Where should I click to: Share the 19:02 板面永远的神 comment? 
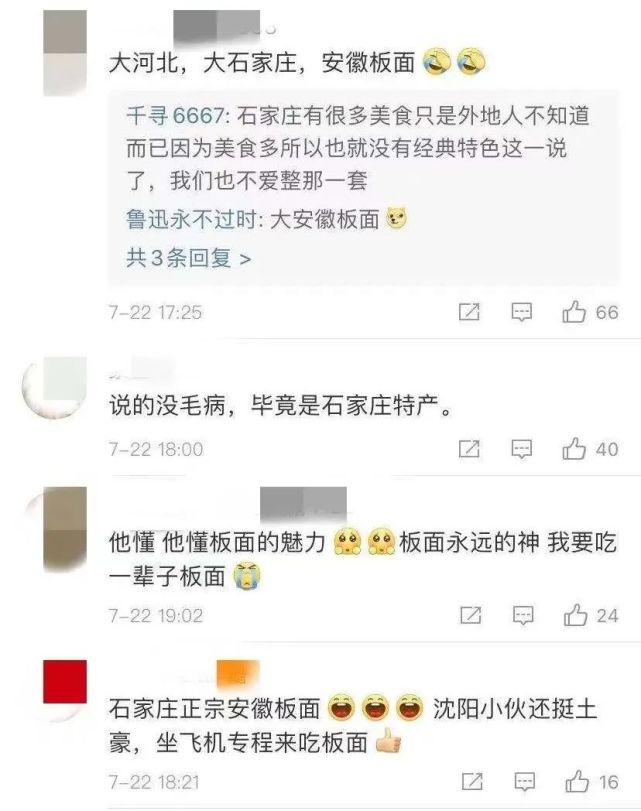[470, 615]
